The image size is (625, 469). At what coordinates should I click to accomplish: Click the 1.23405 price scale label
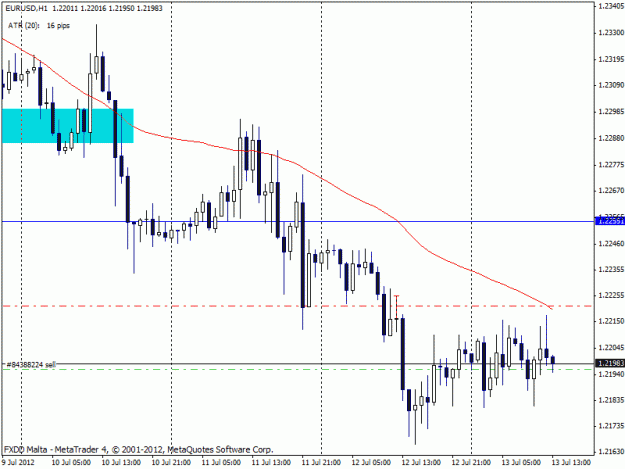click(x=611, y=5)
